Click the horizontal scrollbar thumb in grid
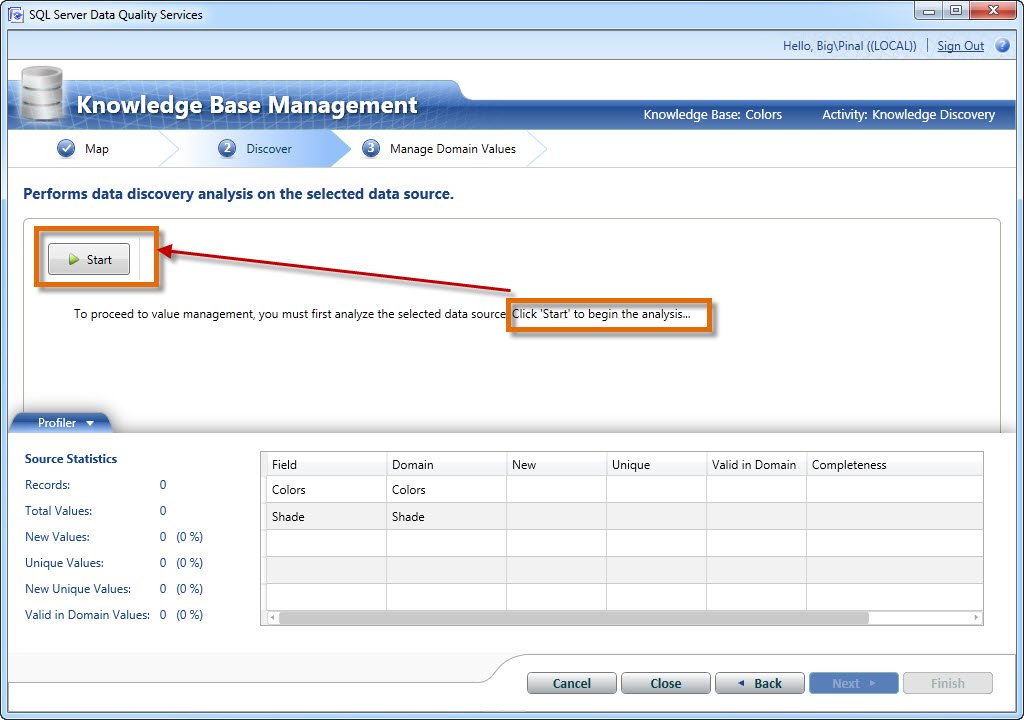The image size is (1024, 720). [x=574, y=617]
